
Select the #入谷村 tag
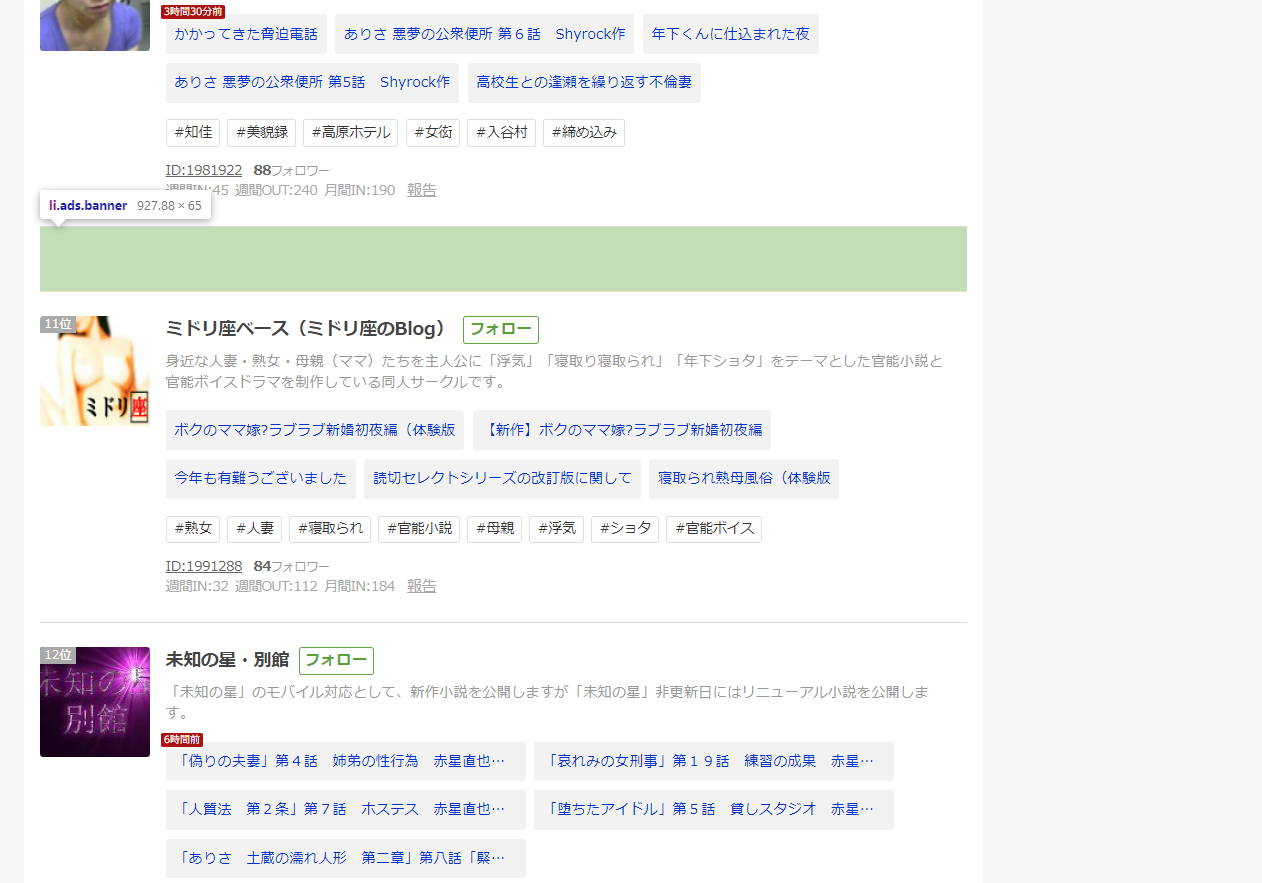[501, 133]
